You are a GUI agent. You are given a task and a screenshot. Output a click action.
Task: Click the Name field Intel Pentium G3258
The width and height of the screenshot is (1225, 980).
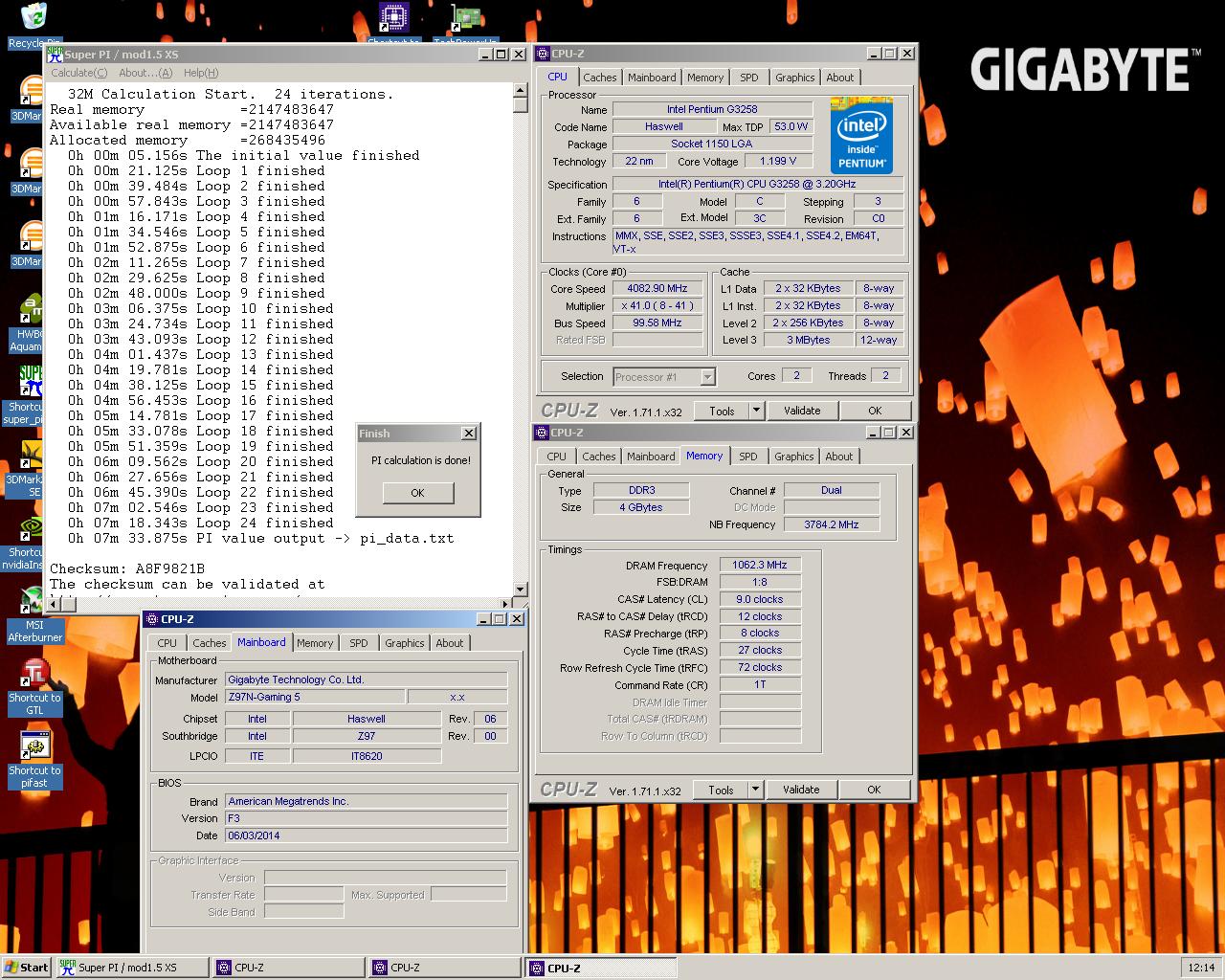[x=713, y=109]
